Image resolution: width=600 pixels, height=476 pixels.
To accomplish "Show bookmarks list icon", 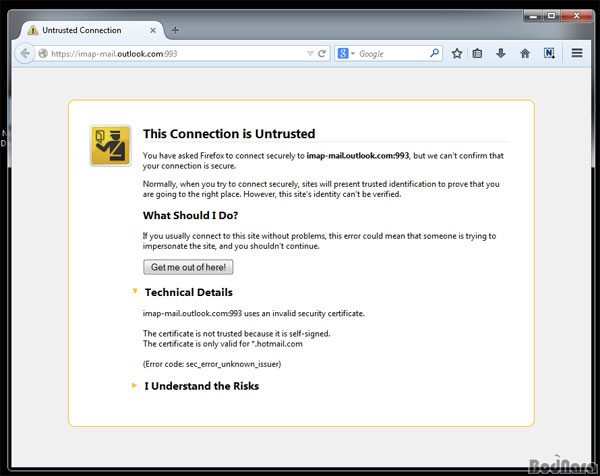I will click(477, 54).
